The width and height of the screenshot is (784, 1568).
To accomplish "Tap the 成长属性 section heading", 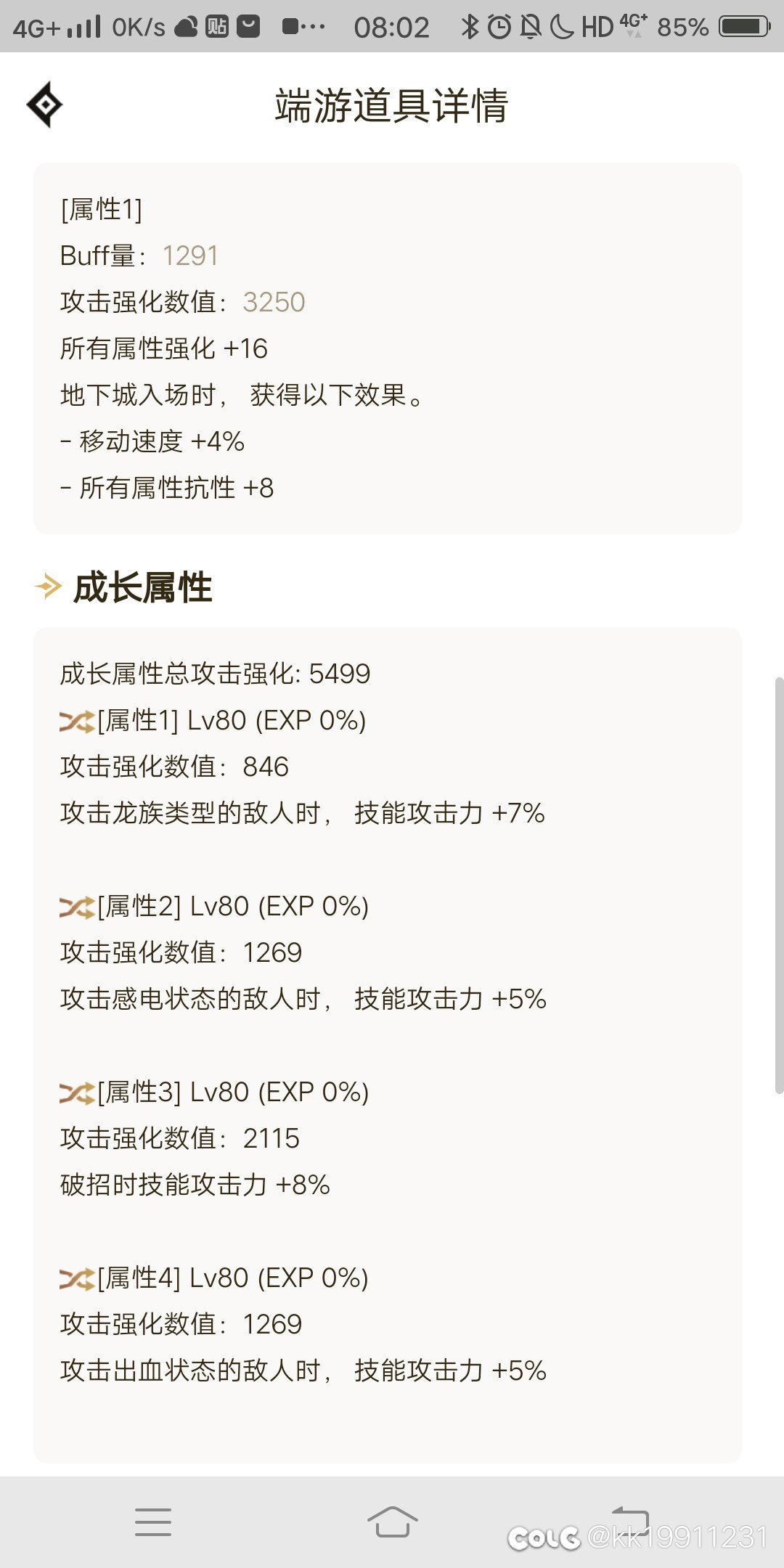I will click(x=142, y=587).
